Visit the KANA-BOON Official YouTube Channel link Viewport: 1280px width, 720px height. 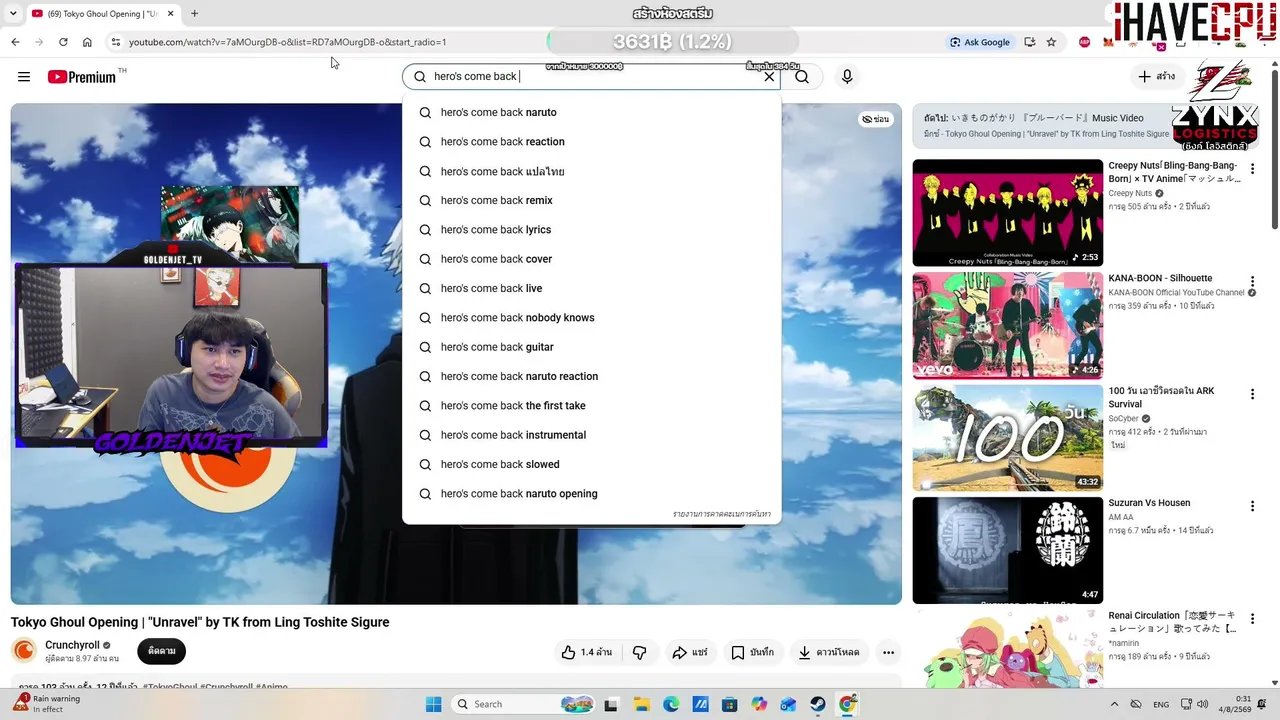pyautogui.click(x=1176, y=293)
